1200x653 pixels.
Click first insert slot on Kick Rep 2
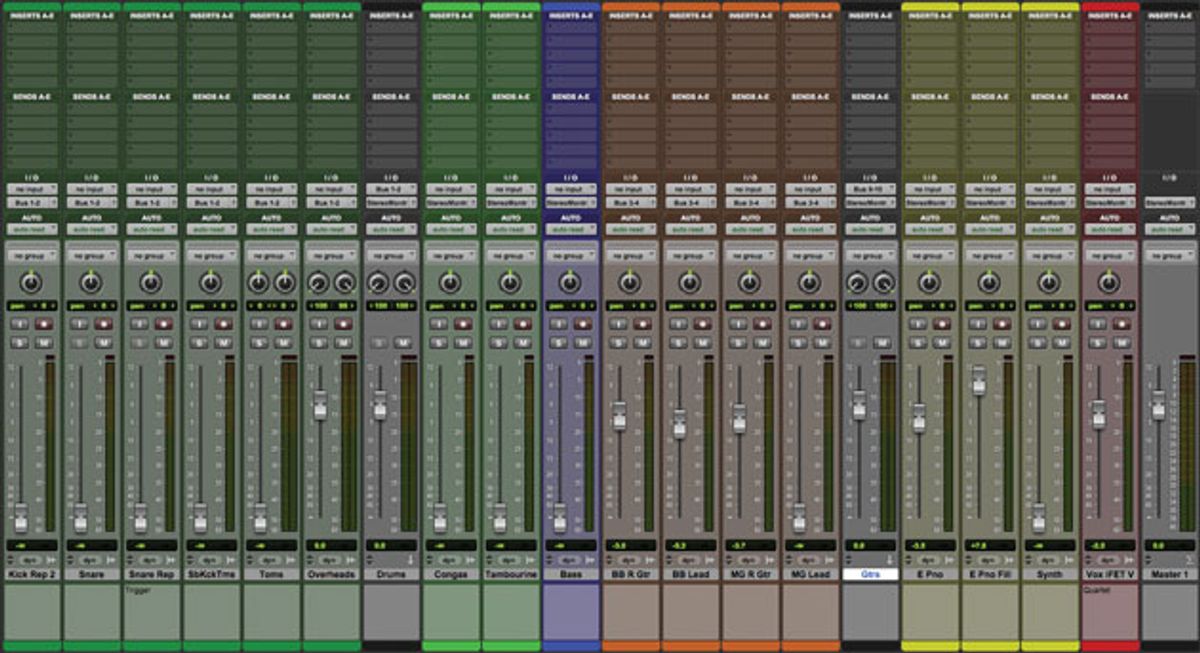[x=32, y=29]
